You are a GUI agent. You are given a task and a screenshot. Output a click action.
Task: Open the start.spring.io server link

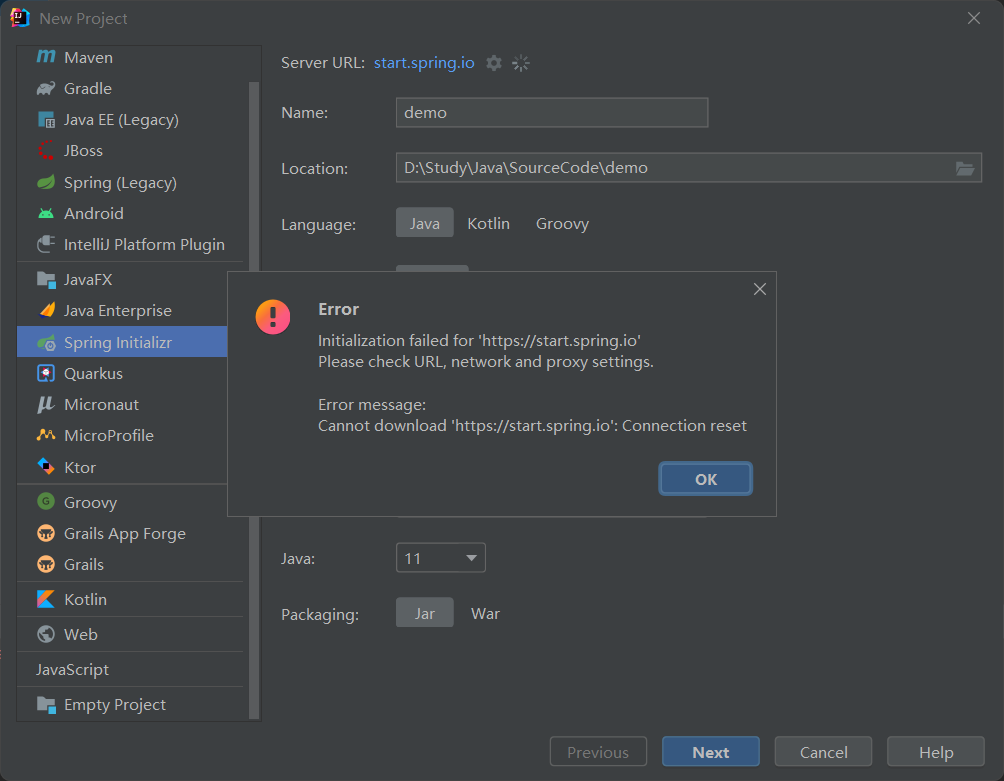tap(424, 63)
